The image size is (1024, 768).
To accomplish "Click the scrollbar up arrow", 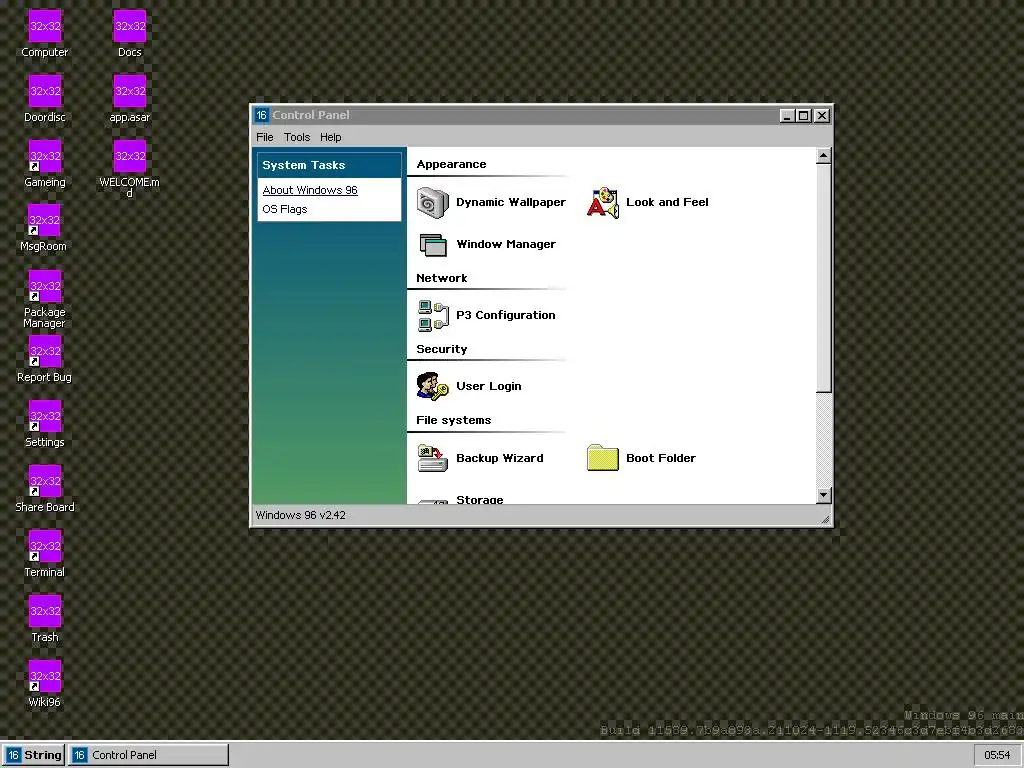I will pyautogui.click(x=824, y=155).
